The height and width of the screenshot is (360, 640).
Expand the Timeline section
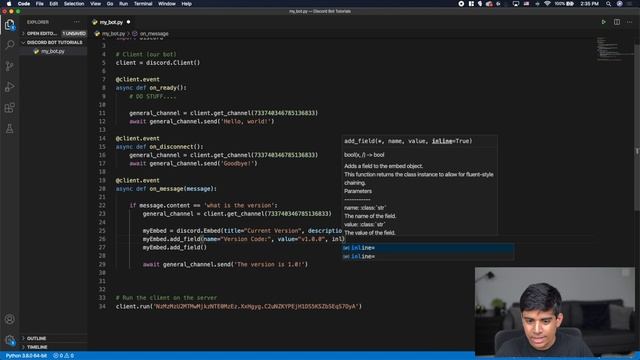(37, 347)
